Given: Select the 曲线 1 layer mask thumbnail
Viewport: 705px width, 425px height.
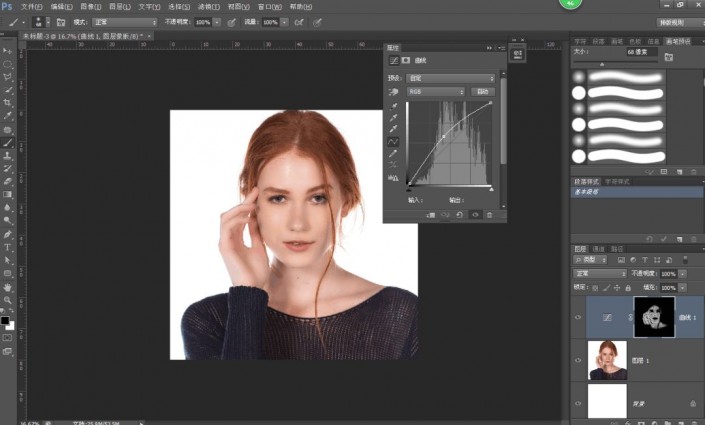Looking at the screenshot, I should tap(654, 316).
